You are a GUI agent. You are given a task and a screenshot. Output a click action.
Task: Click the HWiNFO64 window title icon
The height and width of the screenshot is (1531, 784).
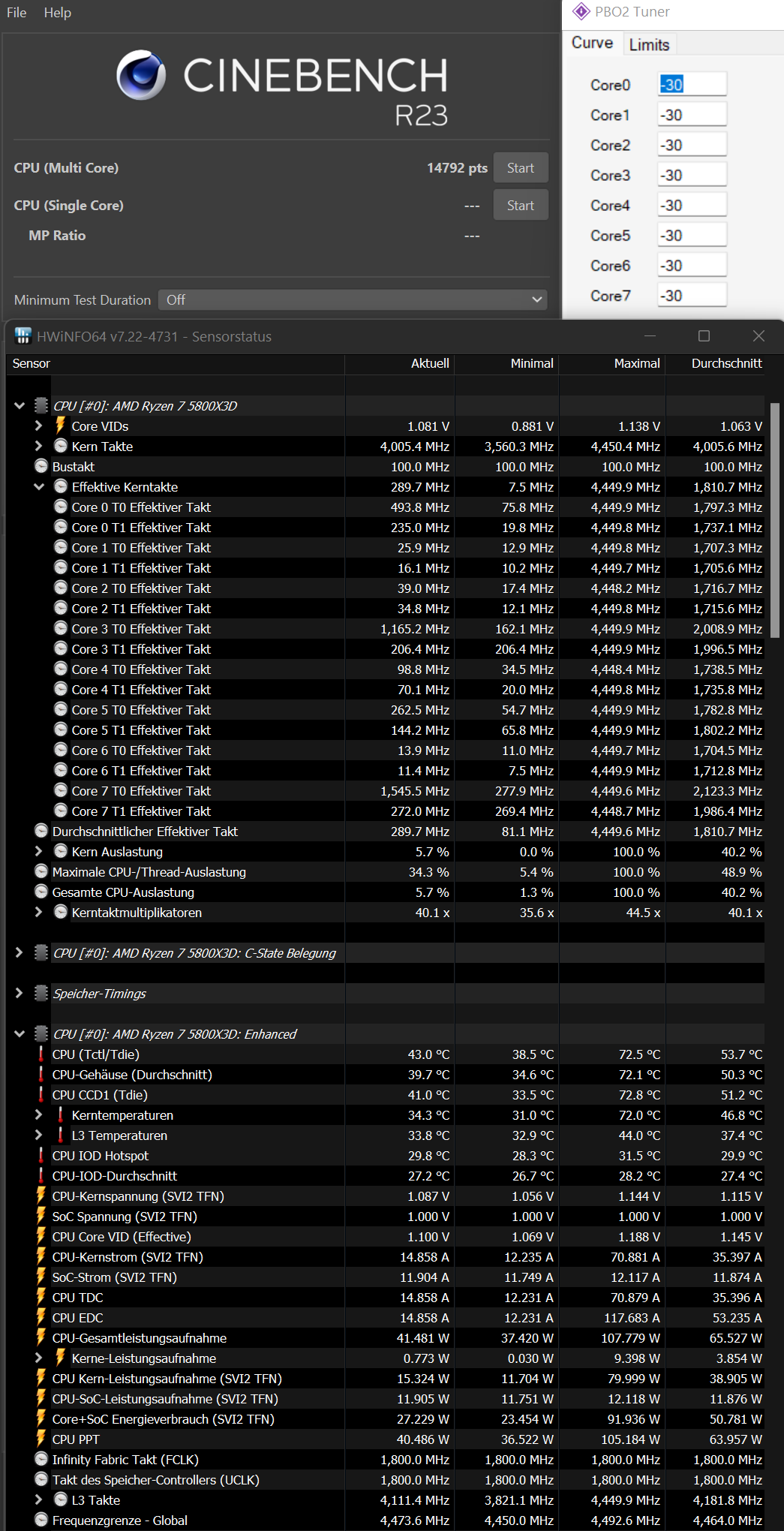click(x=23, y=335)
